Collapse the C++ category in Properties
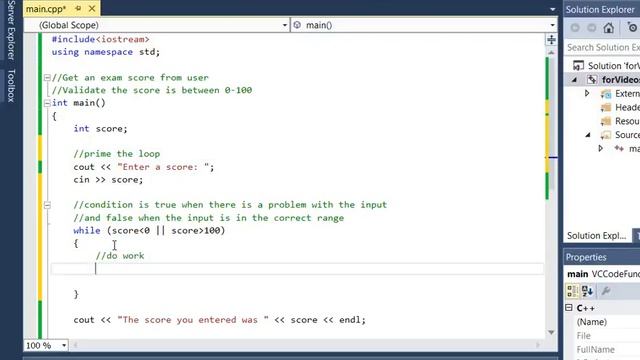640x360 pixels. [x=569, y=308]
